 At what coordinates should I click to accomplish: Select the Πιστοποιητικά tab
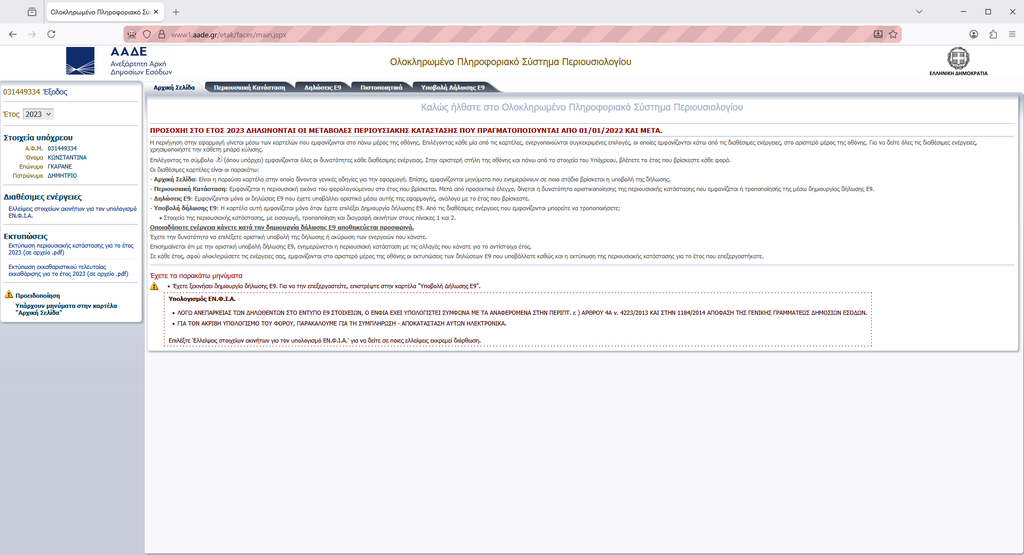click(381, 88)
